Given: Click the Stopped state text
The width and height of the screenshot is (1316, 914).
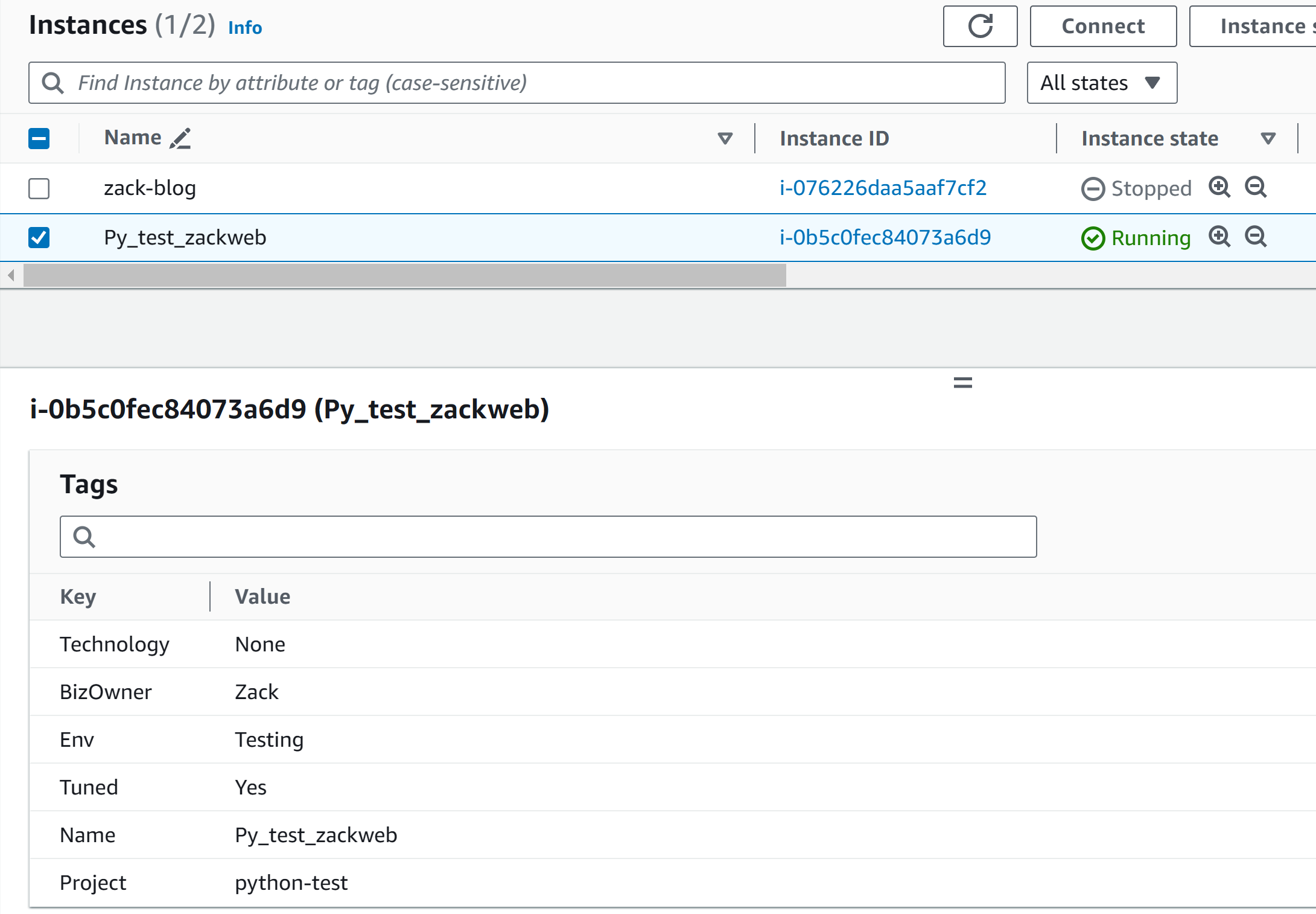Looking at the screenshot, I should pos(1151,188).
